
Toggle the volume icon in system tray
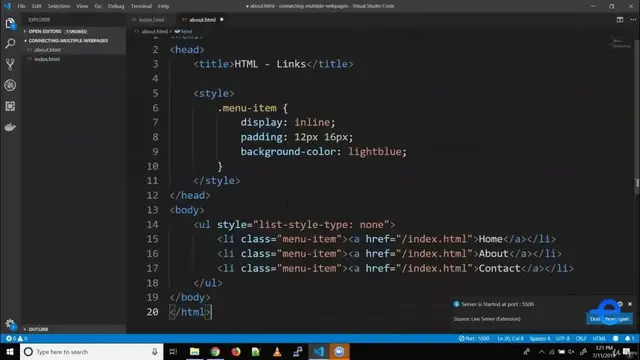[571, 351]
